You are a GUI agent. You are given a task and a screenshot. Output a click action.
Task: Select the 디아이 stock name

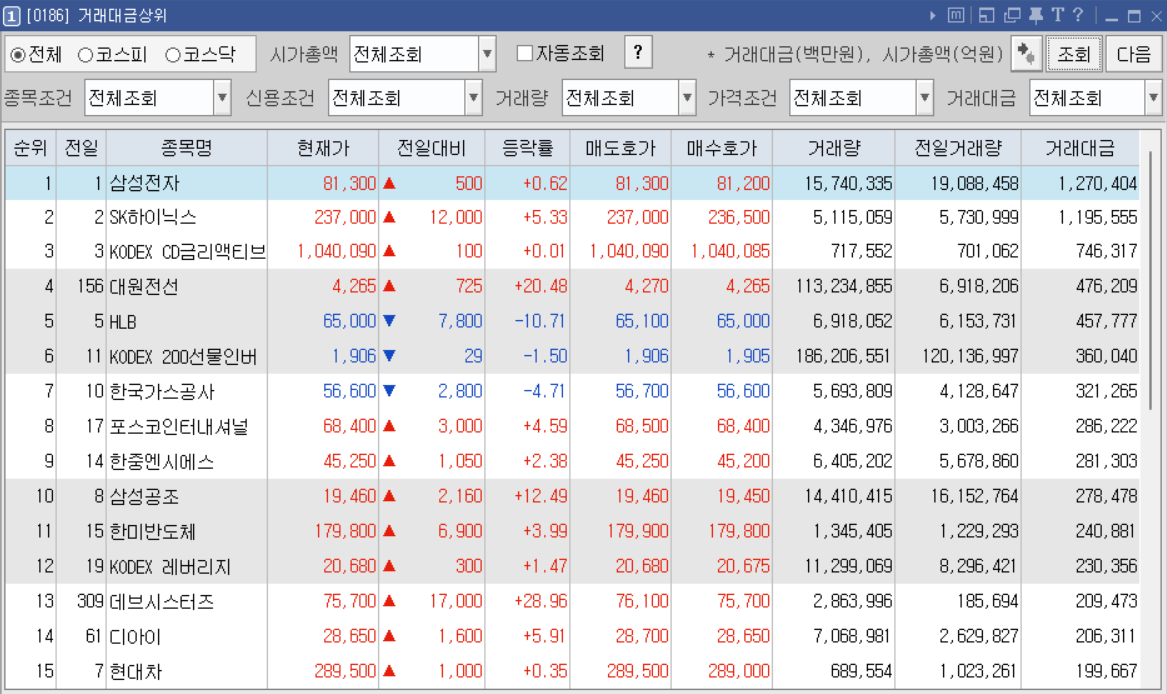click(x=135, y=637)
